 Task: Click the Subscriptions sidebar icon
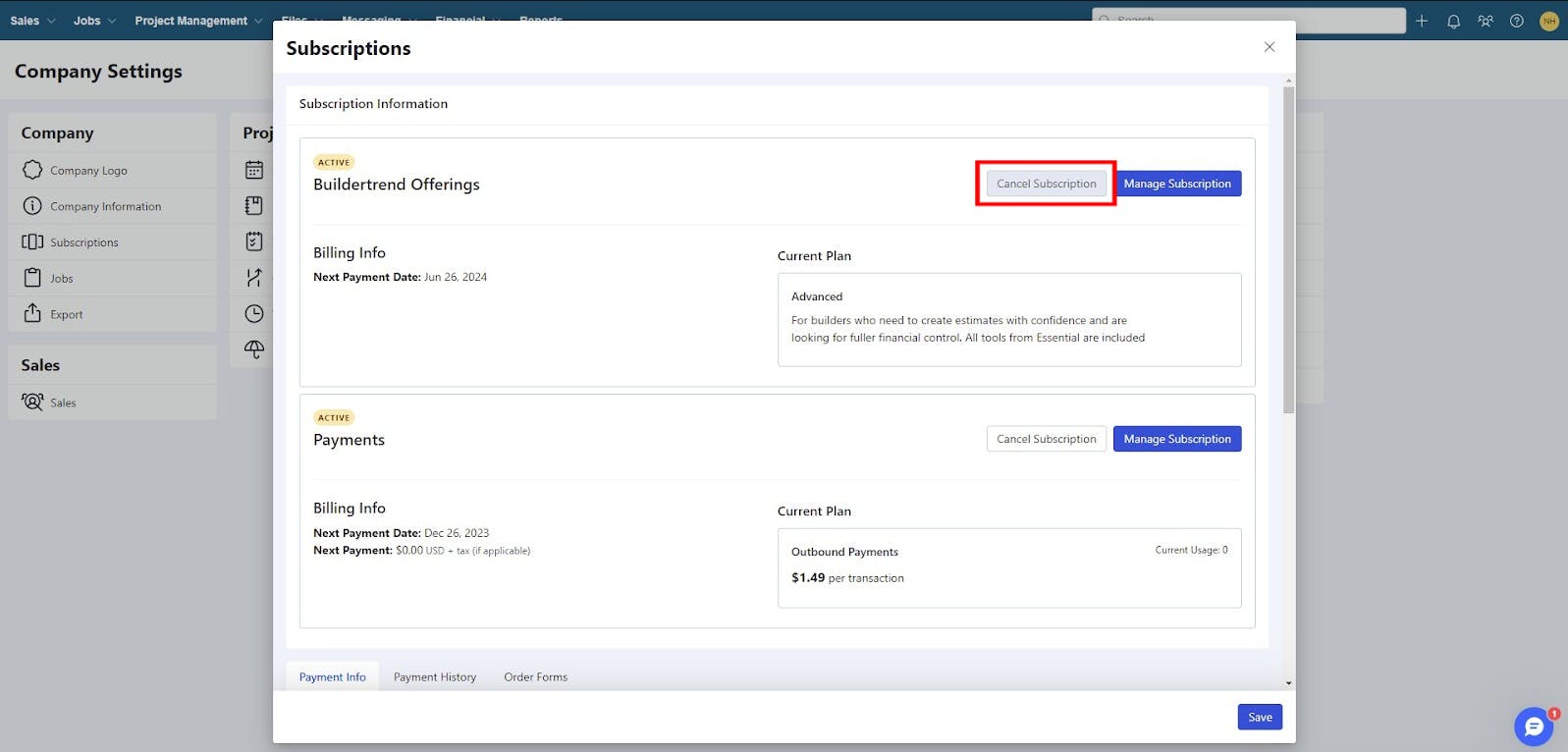32,242
